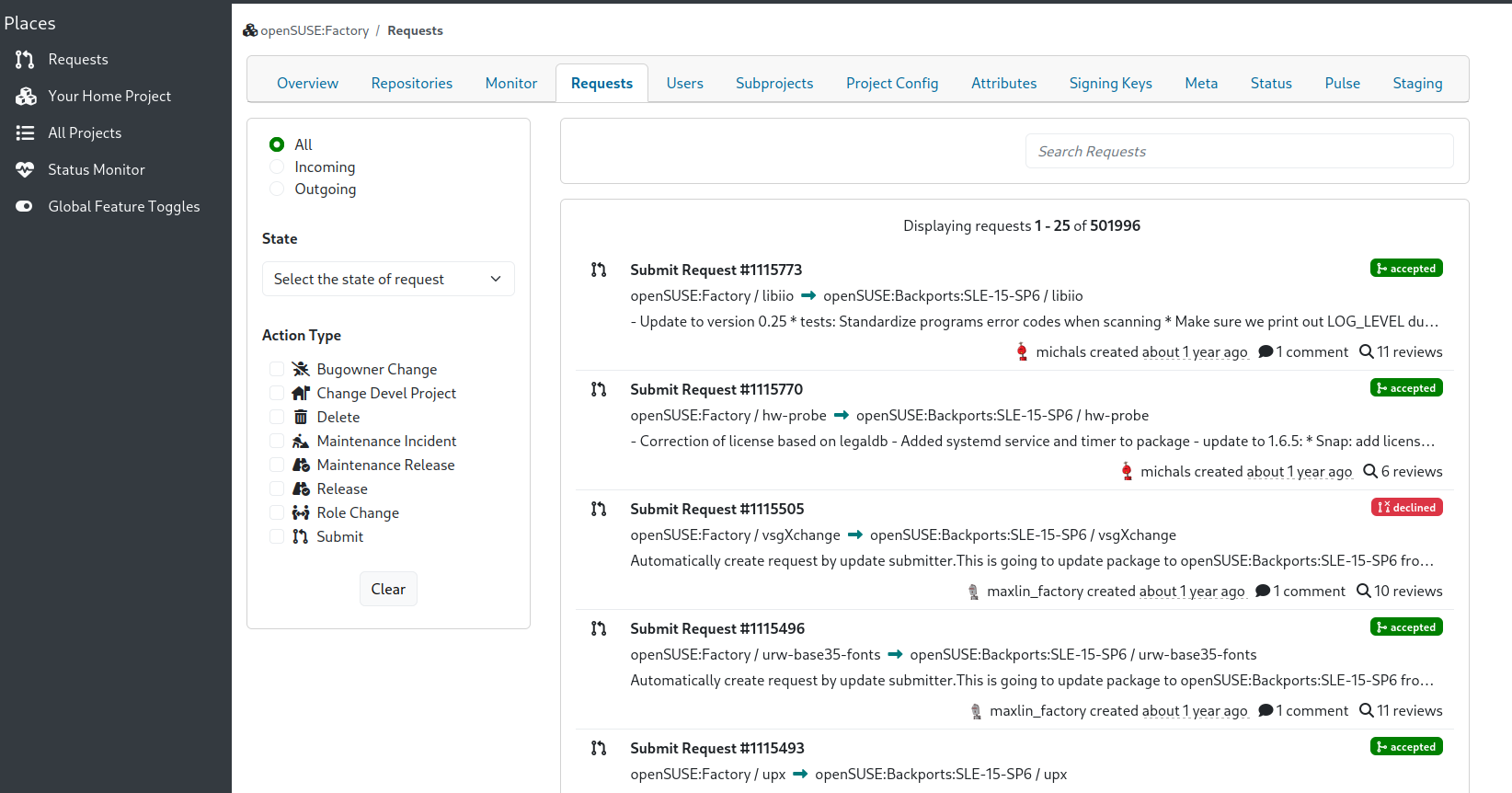Viewport: 1512px width, 793px height.
Task: Check the Bugowner Change checkbox
Action: coord(277,369)
